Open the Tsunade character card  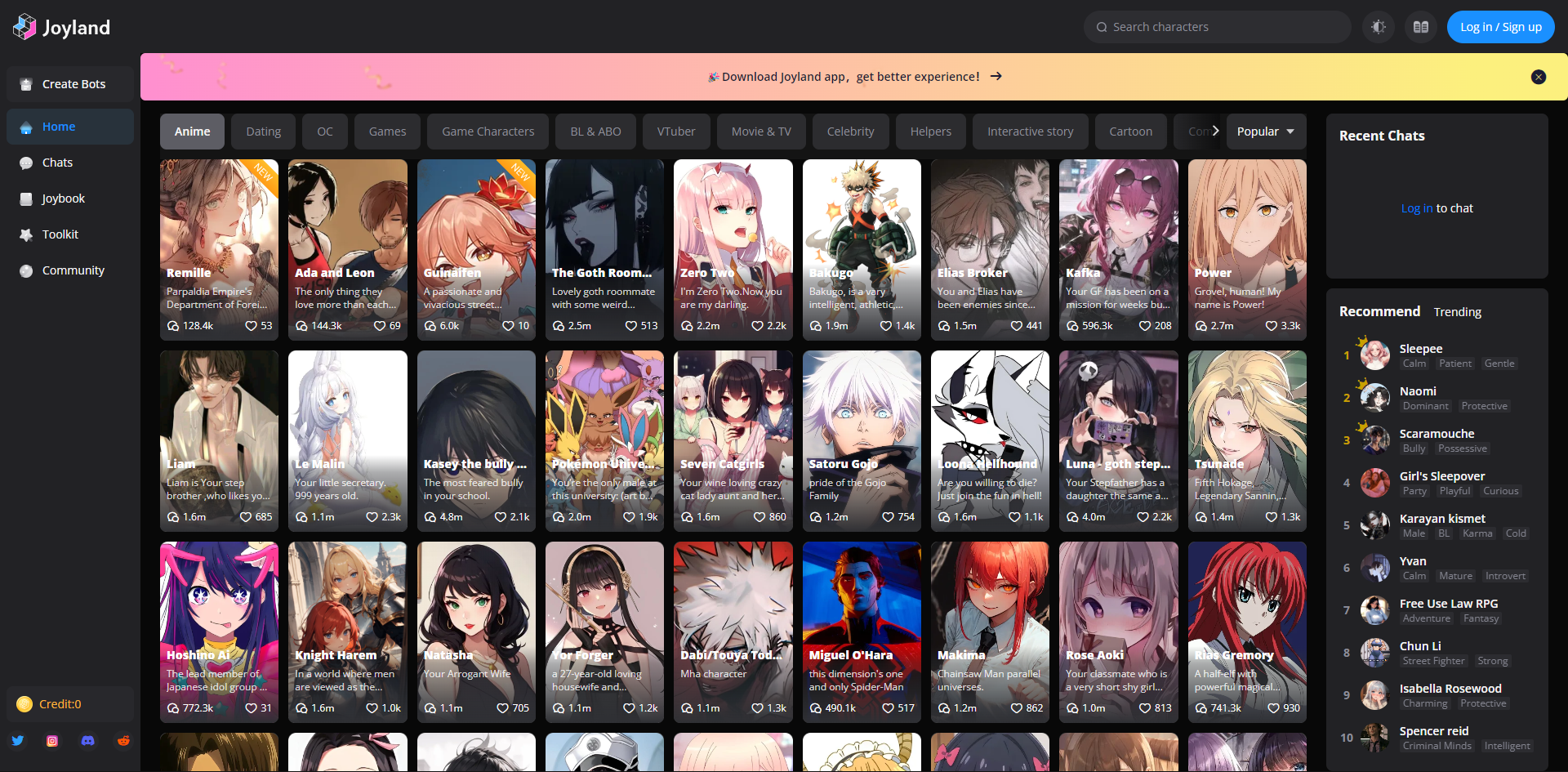tap(1247, 441)
